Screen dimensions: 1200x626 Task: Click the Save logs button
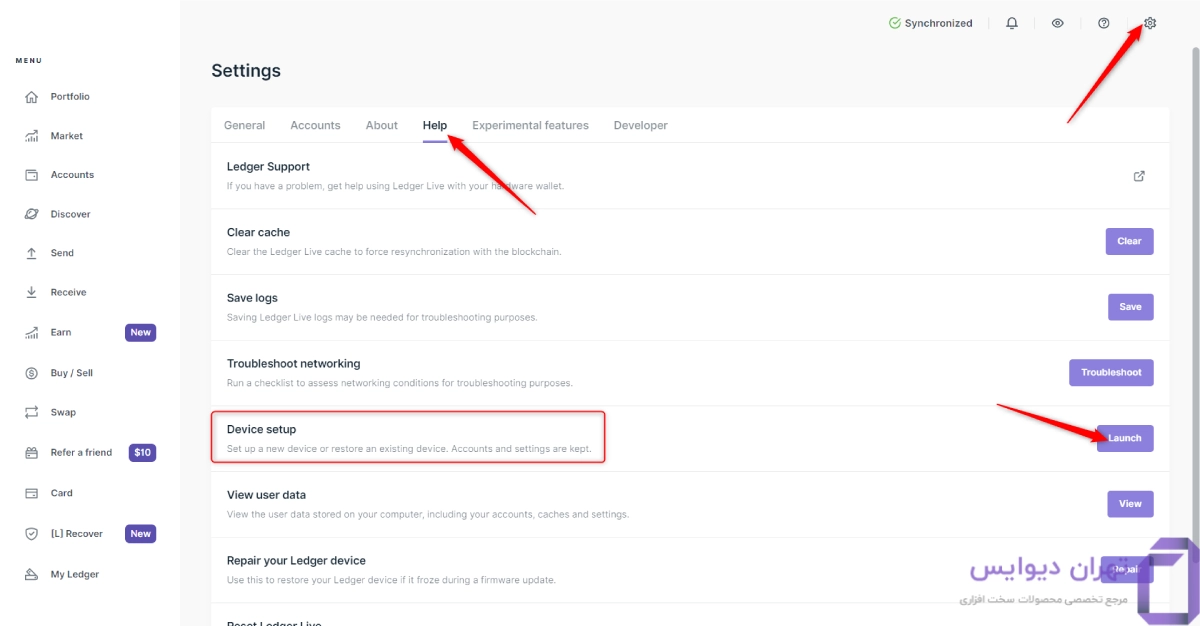(x=1130, y=307)
